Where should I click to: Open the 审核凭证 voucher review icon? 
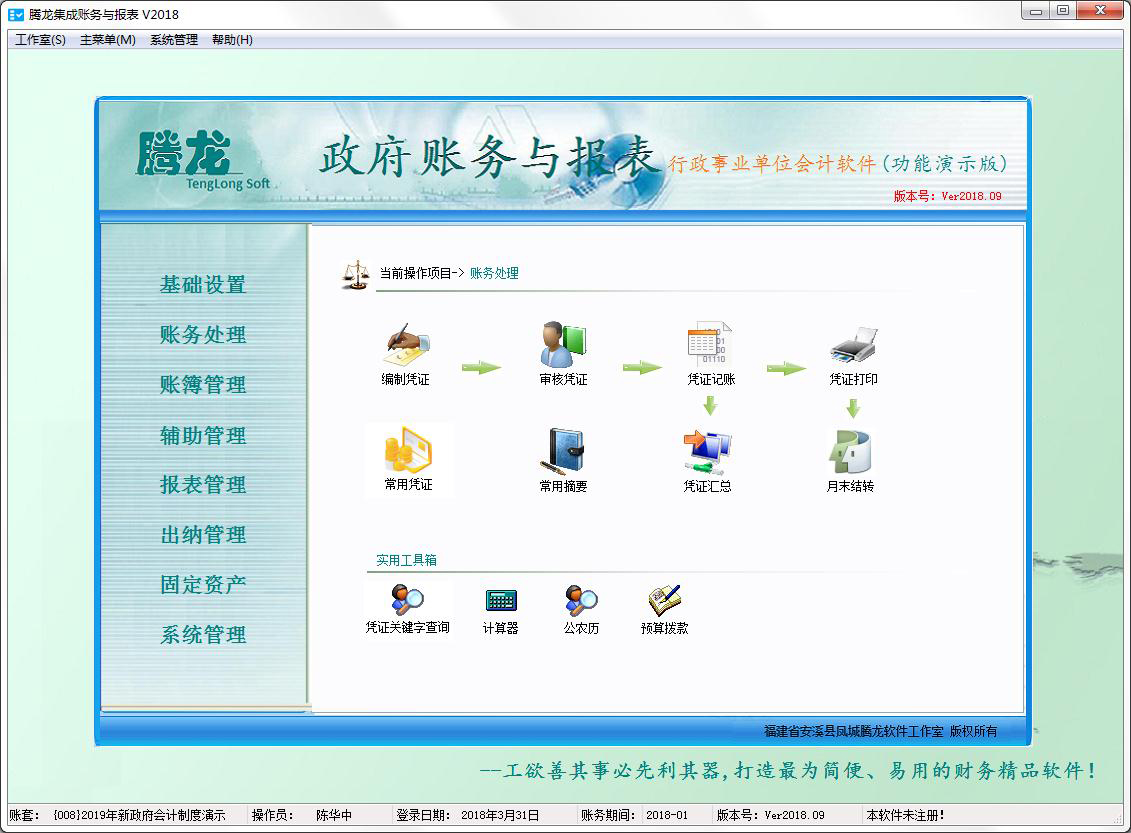(x=563, y=345)
